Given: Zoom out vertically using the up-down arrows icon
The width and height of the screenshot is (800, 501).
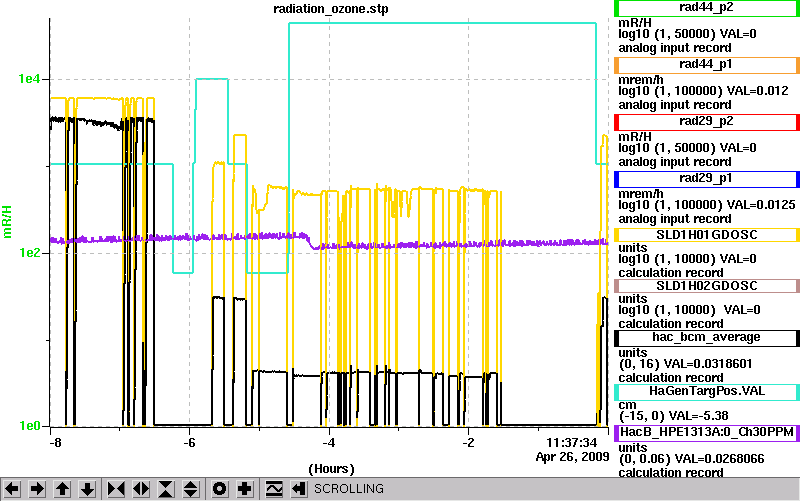Looking at the screenshot, I should pos(191,489).
